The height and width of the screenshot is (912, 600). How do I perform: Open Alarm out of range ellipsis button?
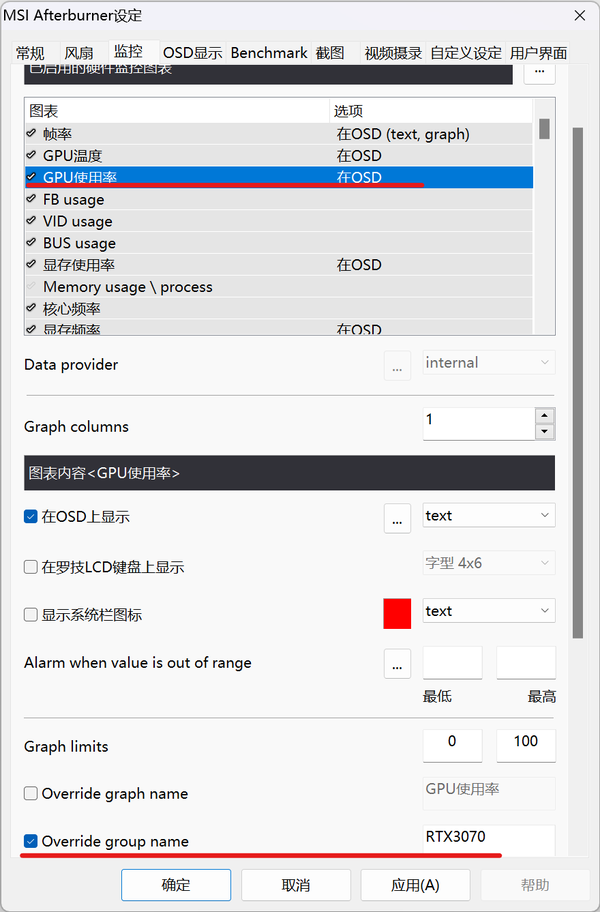397,662
